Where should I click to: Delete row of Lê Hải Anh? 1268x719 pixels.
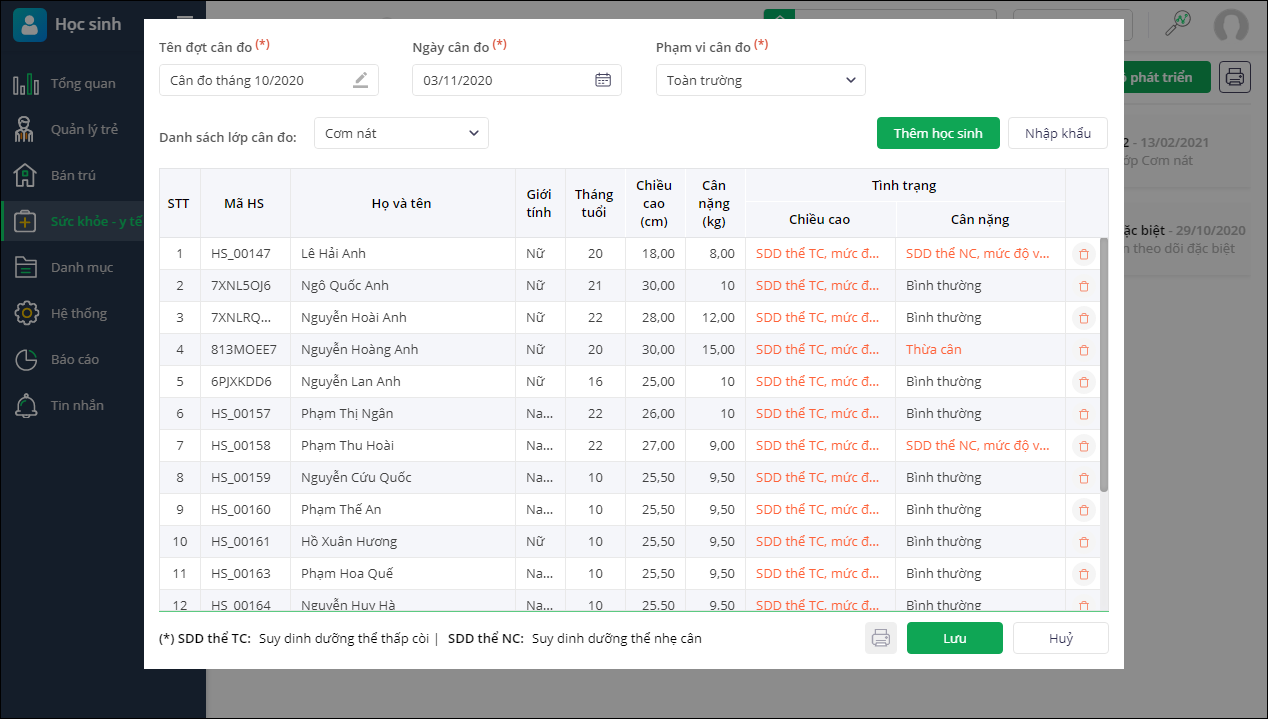[1083, 254]
